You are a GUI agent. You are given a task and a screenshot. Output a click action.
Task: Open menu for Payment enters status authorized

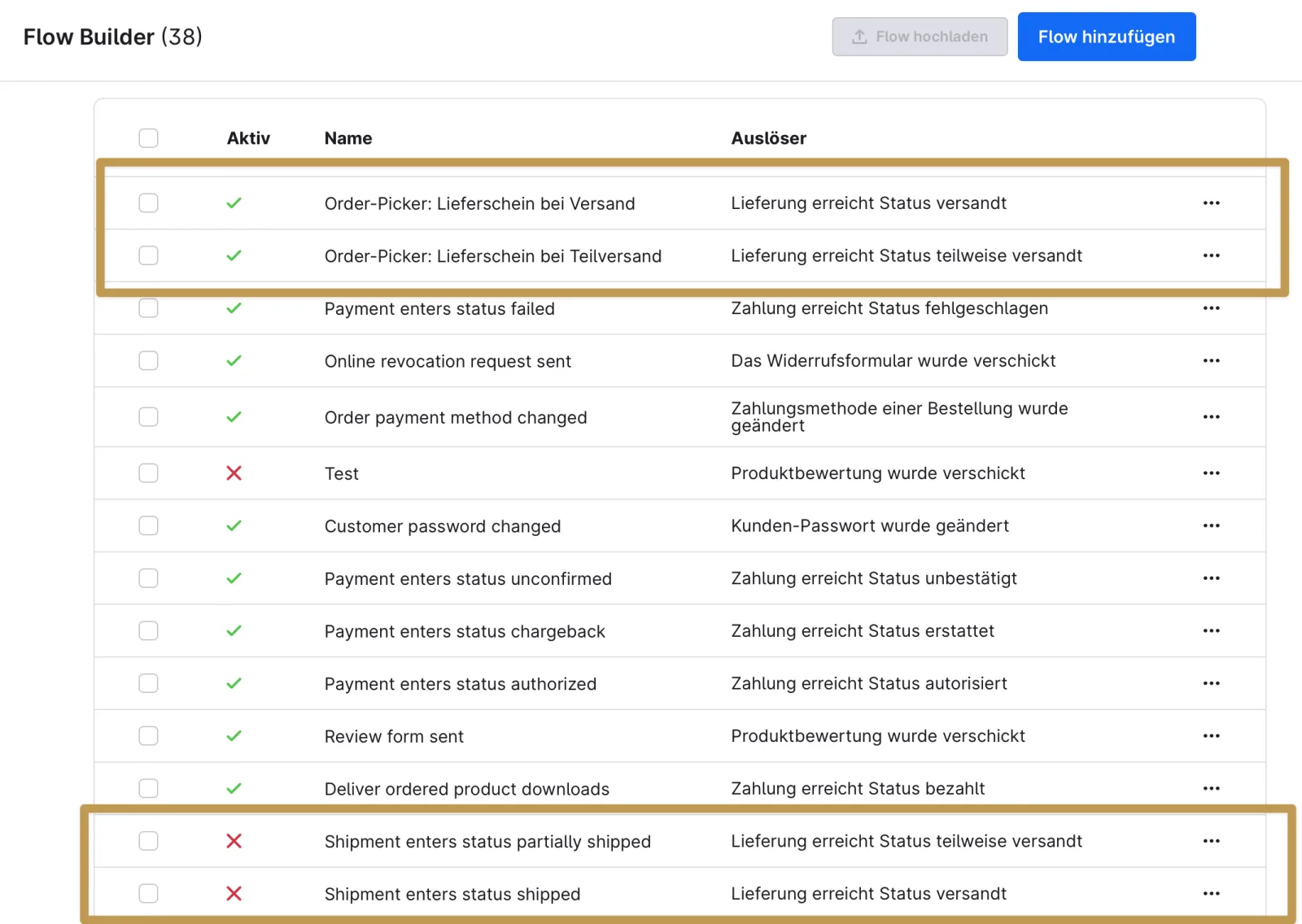(x=1211, y=683)
